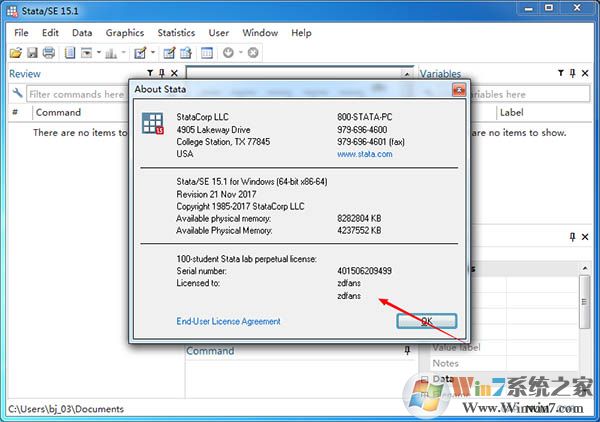Open the www.stata.com link
This screenshot has width=600, height=422.
365,154
